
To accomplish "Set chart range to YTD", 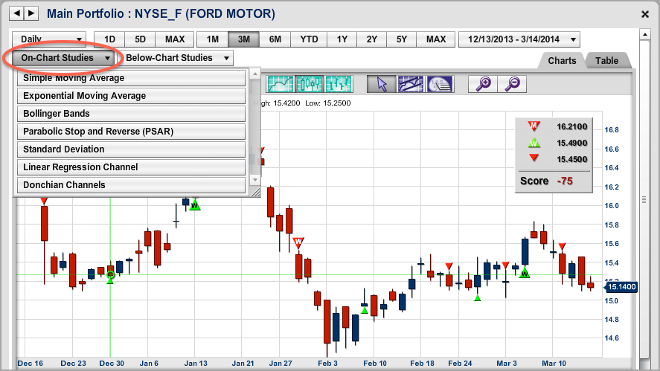I will pos(309,39).
